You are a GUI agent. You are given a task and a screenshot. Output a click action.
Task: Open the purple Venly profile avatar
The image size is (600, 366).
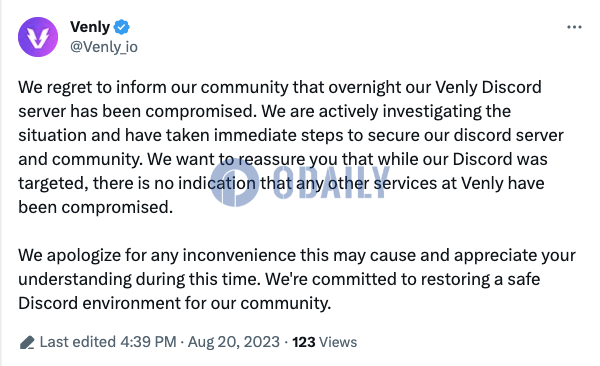[38, 37]
